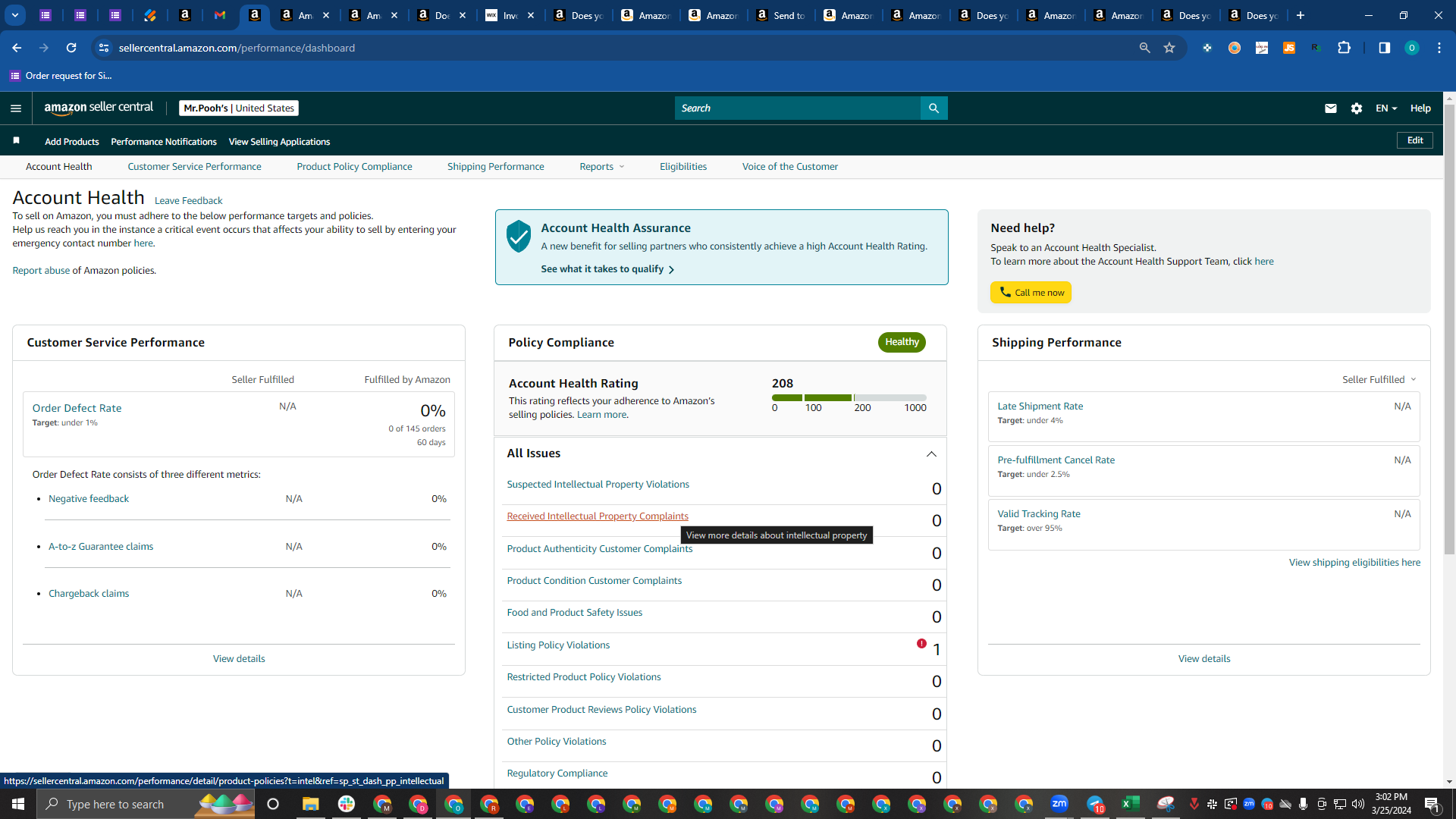
Task: Open Excel from the taskbar
Action: [x=1130, y=804]
